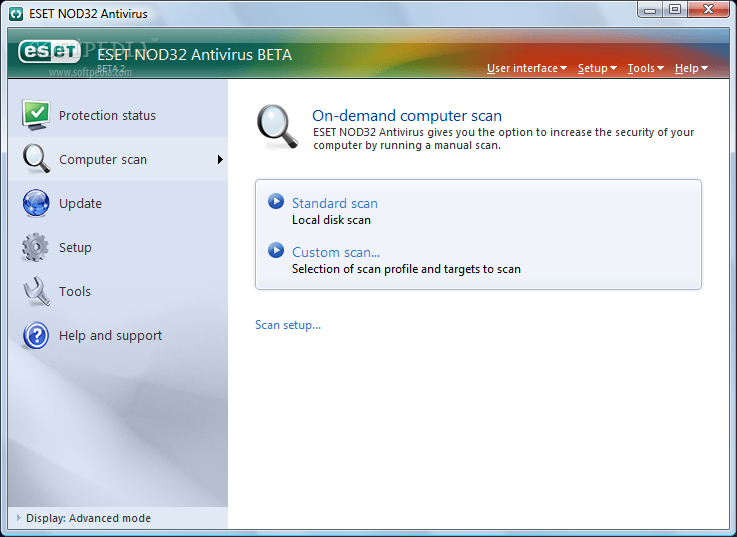This screenshot has height=537, width=737.
Task: Click the ESET title bar application icon
Action: click(x=16, y=14)
